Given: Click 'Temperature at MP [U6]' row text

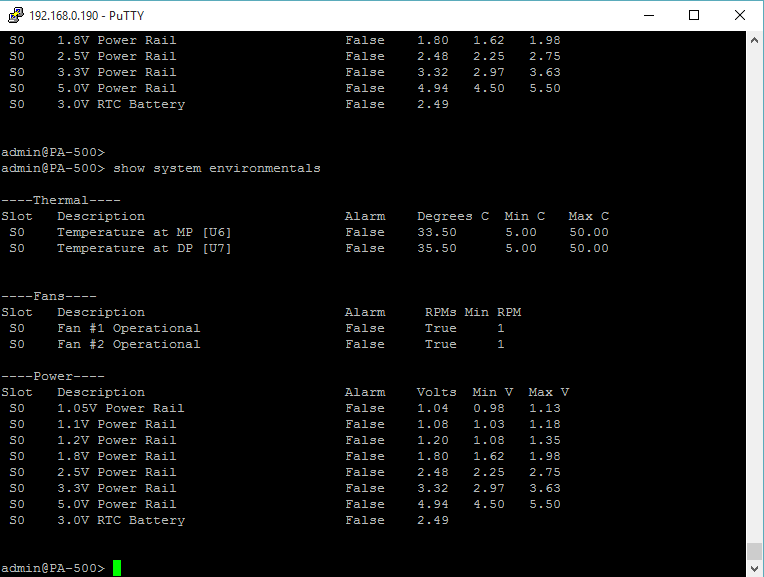Looking at the screenshot, I should coord(144,232).
